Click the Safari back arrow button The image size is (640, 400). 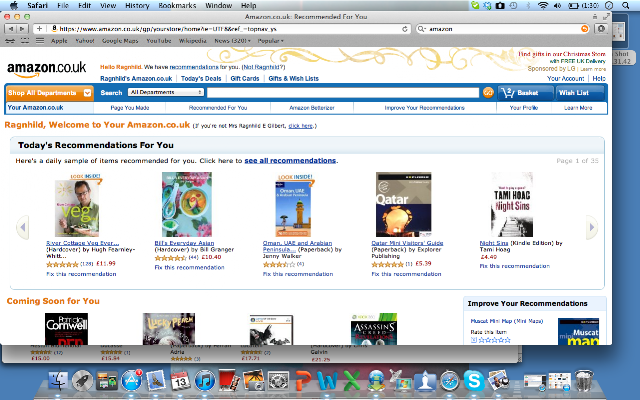(11, 29)
